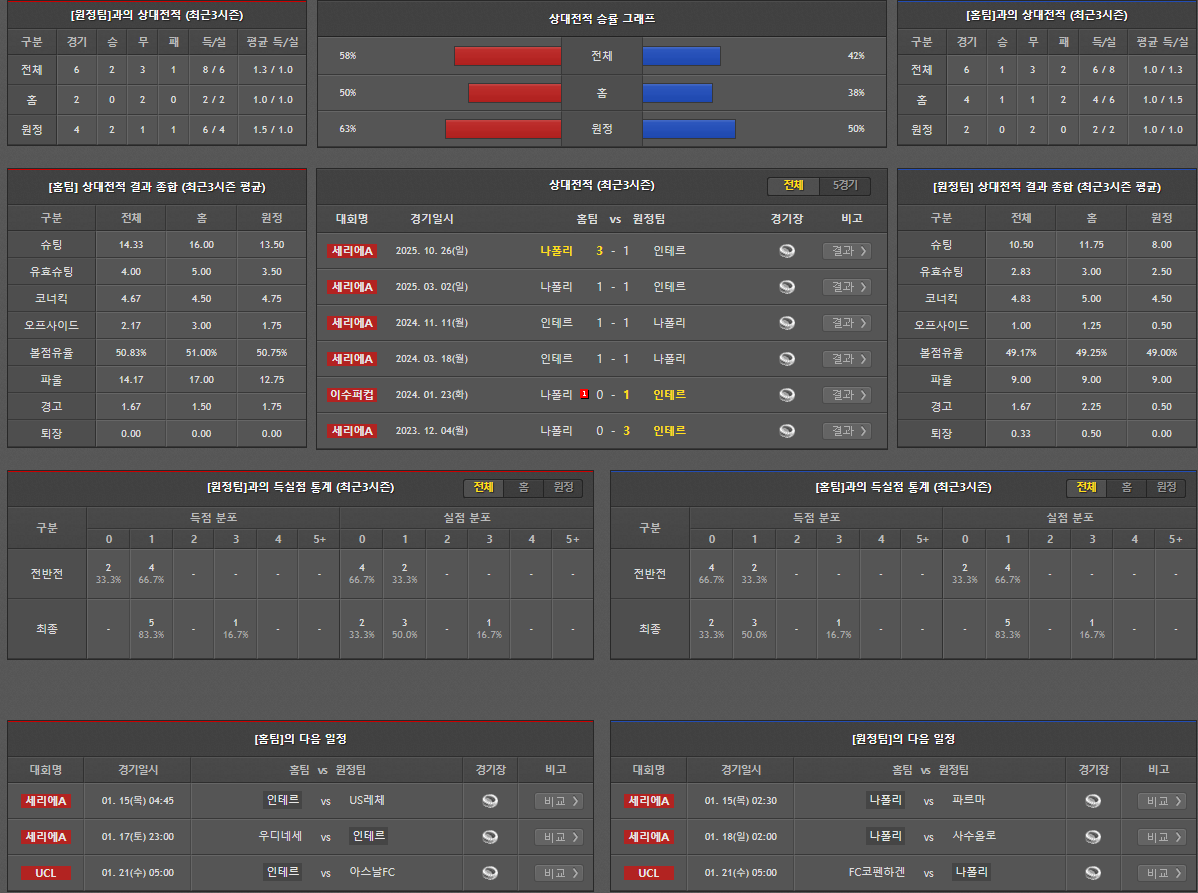The image size is (1198, 893).
Task: Select 홈 filter in left goal stats panel
Action: 523,488
